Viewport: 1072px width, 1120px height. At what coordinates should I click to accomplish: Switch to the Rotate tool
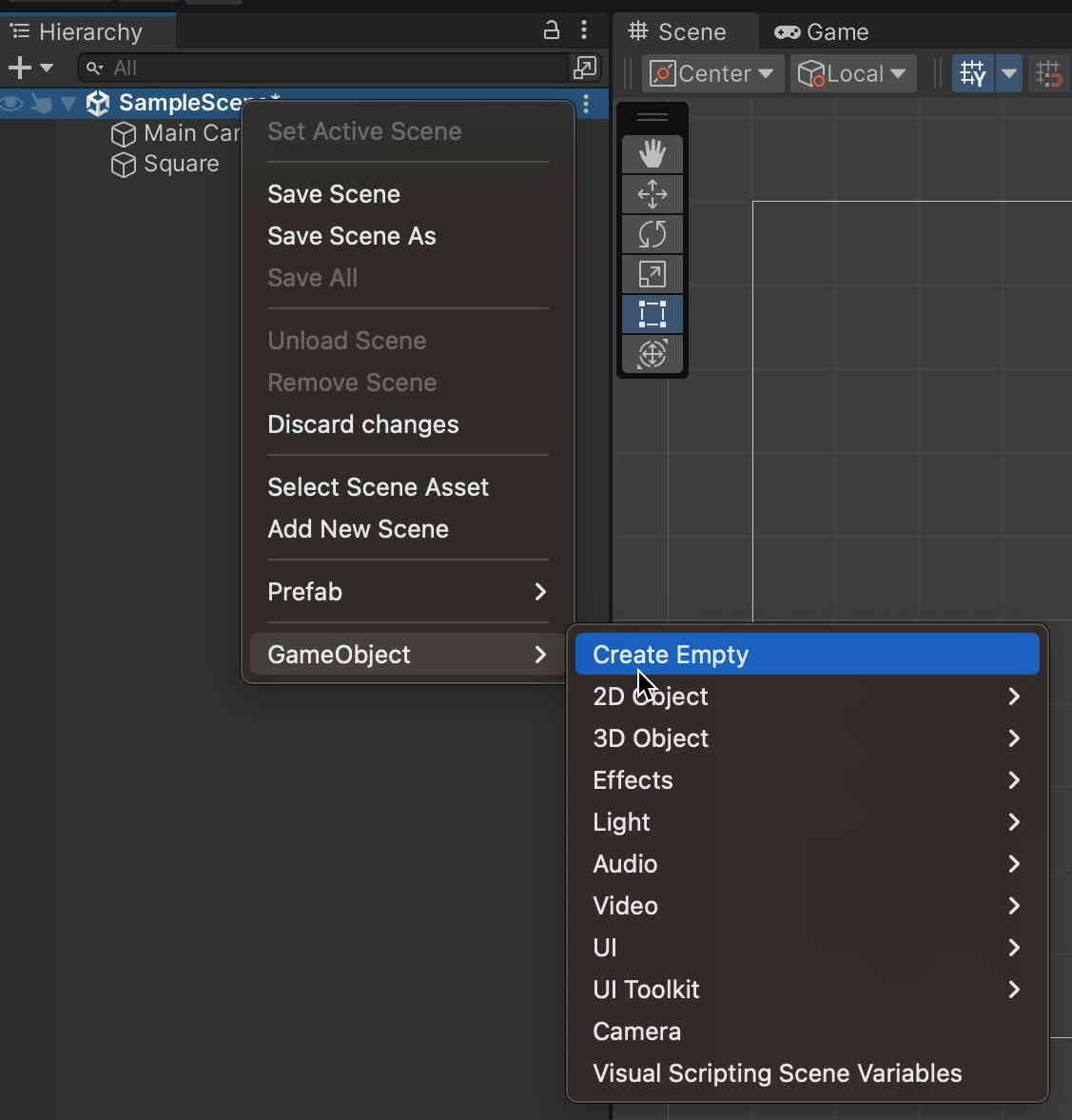coord(653,234)
